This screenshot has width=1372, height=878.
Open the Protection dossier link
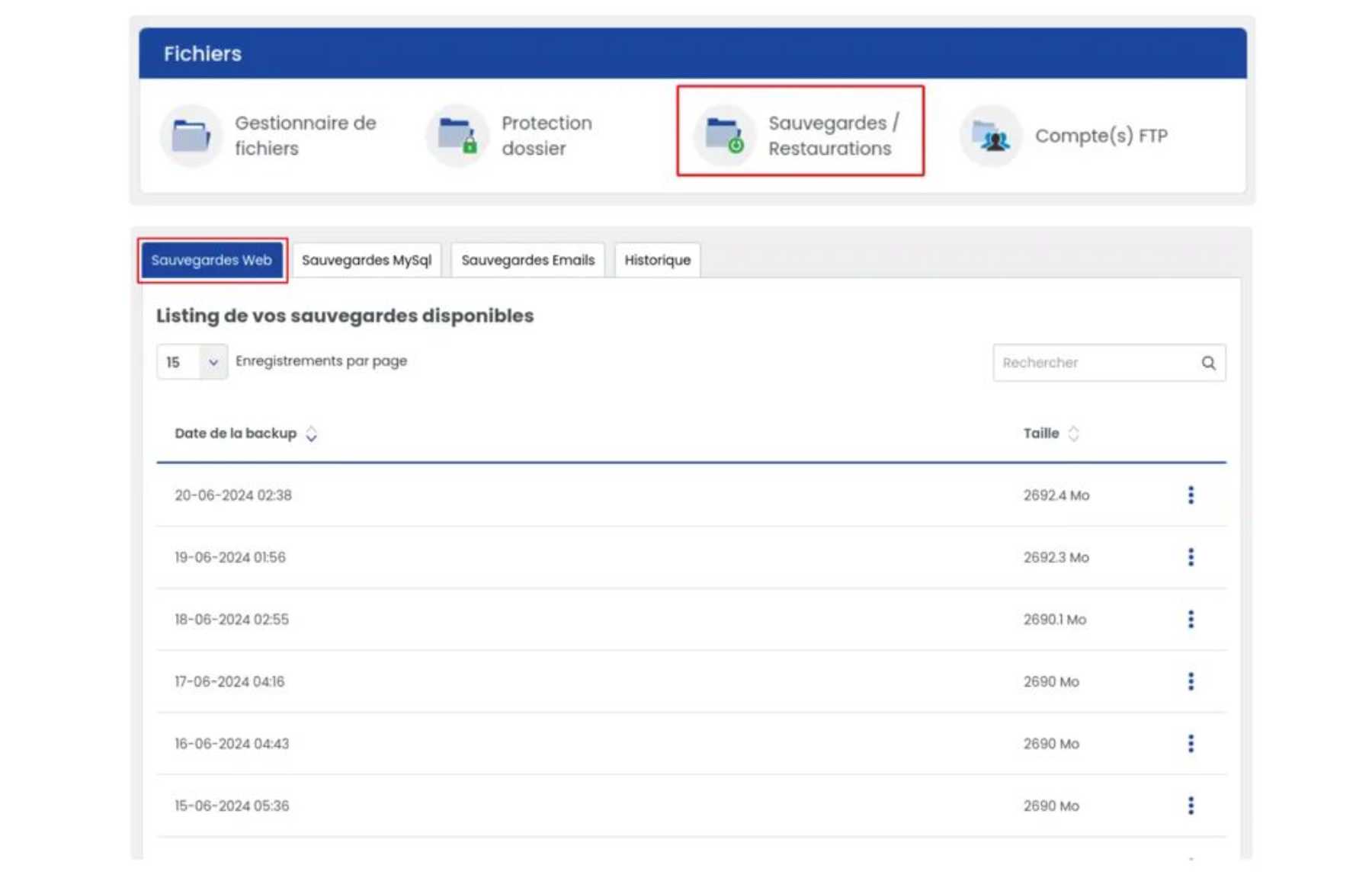[x=547, y=136]
